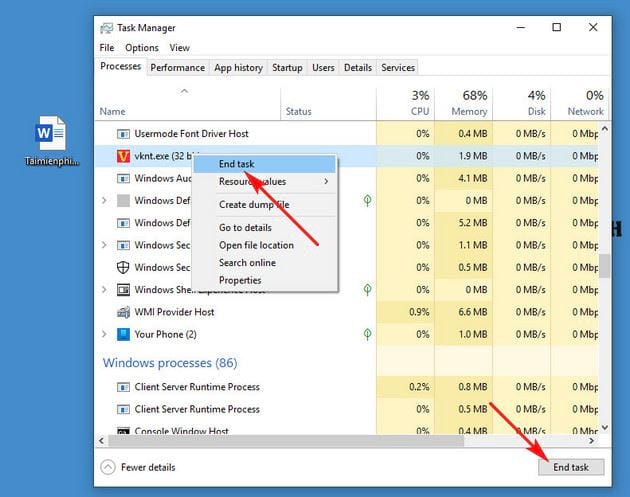Click the Windows Shell Experience Host icon
This screenshot has width=630, height=497.
click(123, 290)
